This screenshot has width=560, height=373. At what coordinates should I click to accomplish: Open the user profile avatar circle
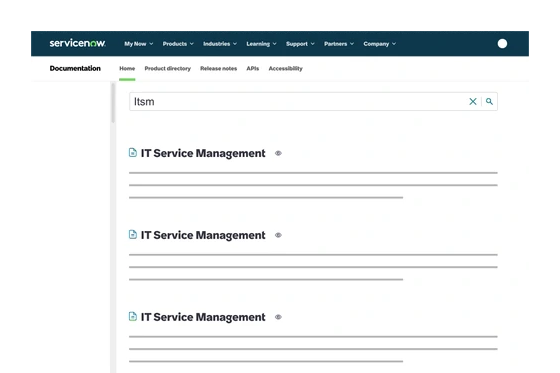tap(502, 44)
